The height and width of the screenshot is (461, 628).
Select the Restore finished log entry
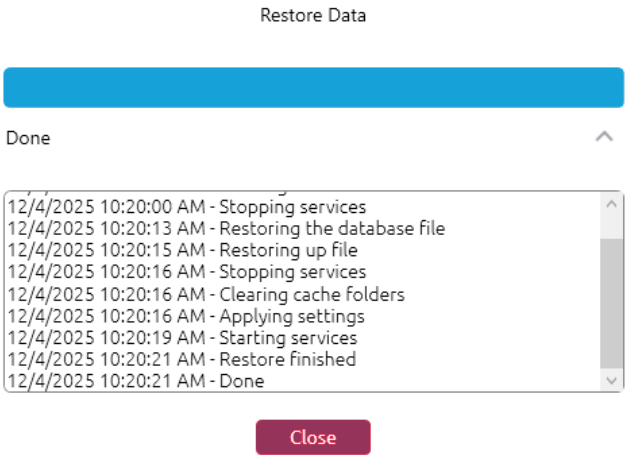181,359
